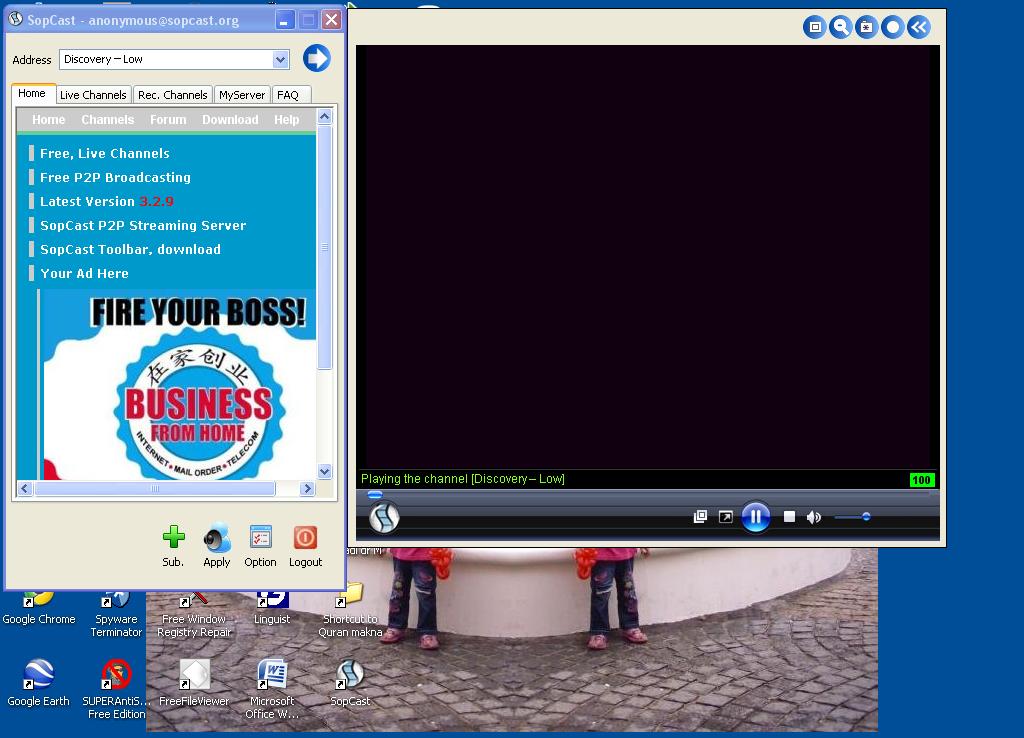Click the red Logout icon

coord(305,537)
